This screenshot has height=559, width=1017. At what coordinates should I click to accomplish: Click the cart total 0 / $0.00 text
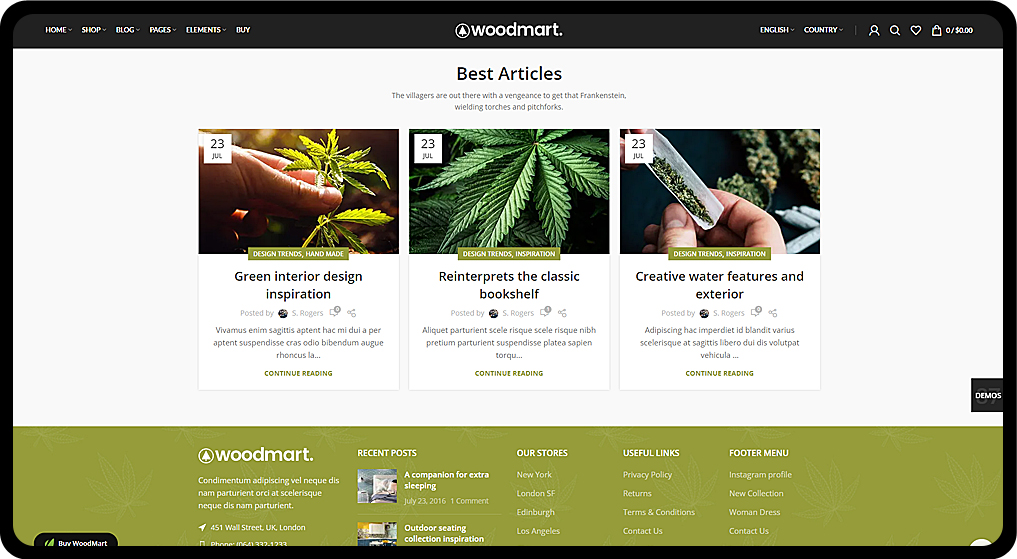tap(959, 30)
